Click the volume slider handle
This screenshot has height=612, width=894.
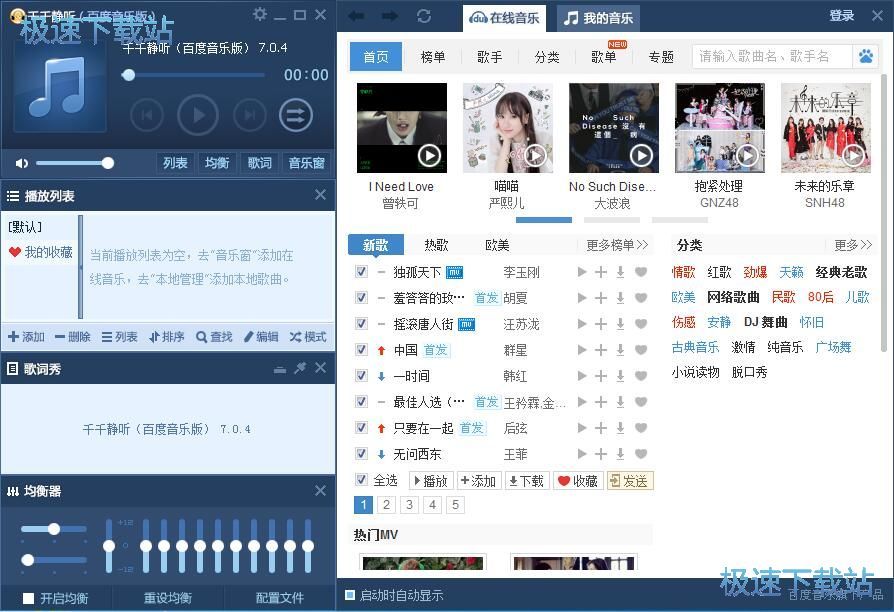[x=108, y=163]
